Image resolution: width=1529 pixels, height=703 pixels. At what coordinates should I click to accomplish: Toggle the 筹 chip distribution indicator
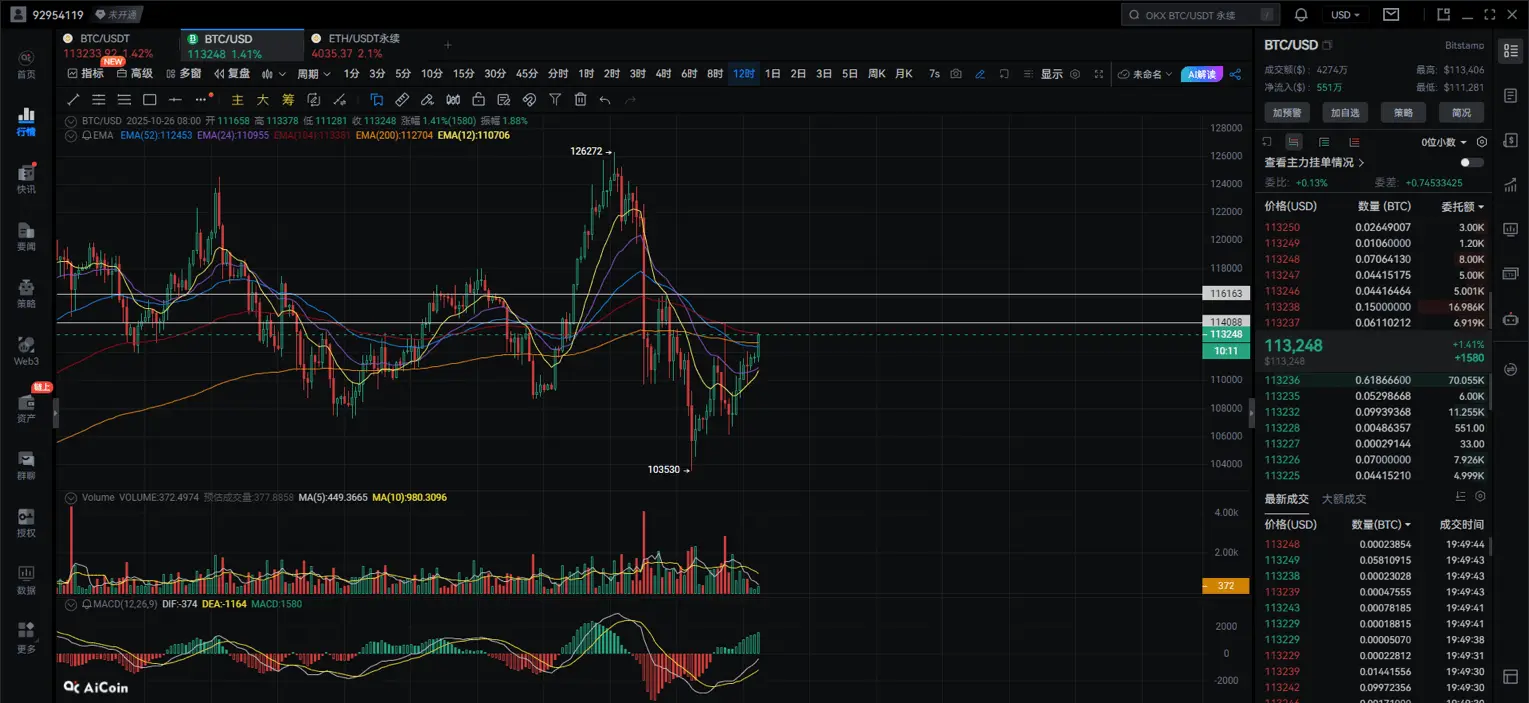(x=288, y=99)
